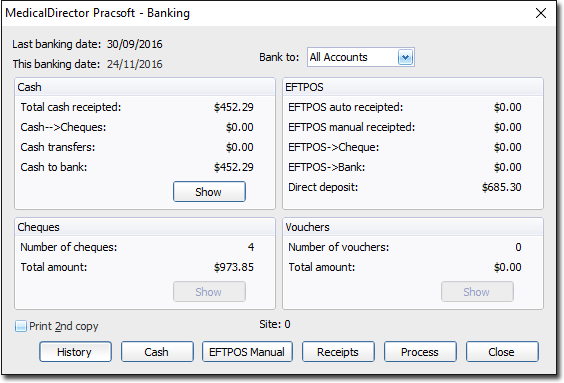564x383 pixels.
Task: Click EFTPOS auto receipted label
Action: pos(345,107)
